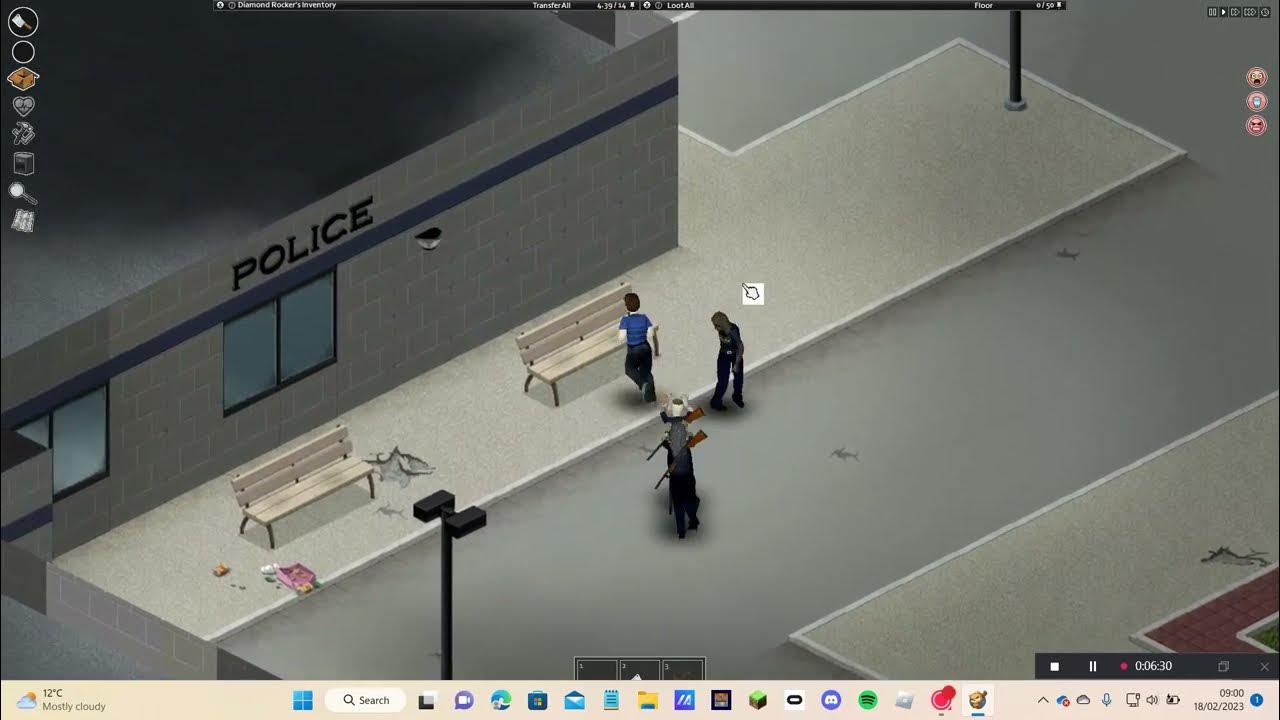The width and height of the screenshot is (1280, 720).
Task: Set game speed to fastest forward
Action: click(1250, 12)
